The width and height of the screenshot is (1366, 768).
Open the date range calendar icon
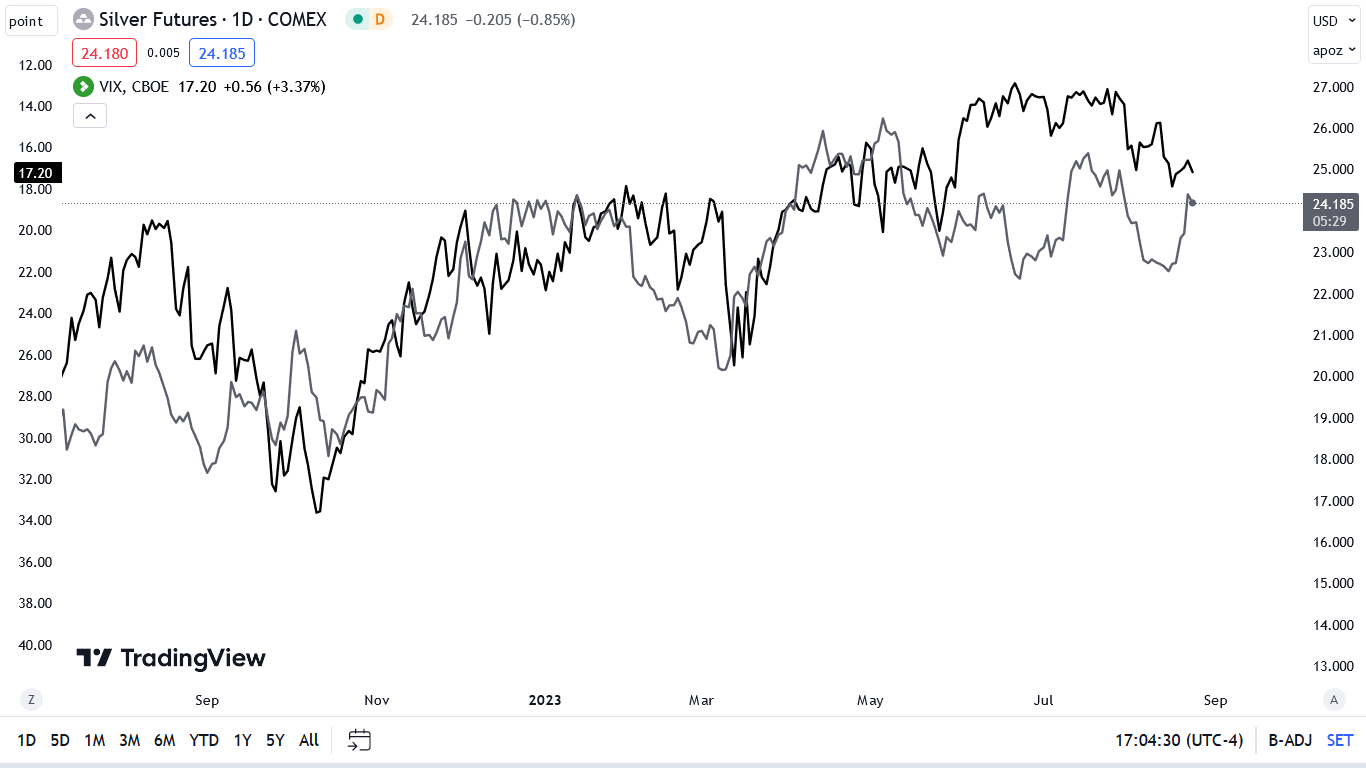(x=359, y=740)
